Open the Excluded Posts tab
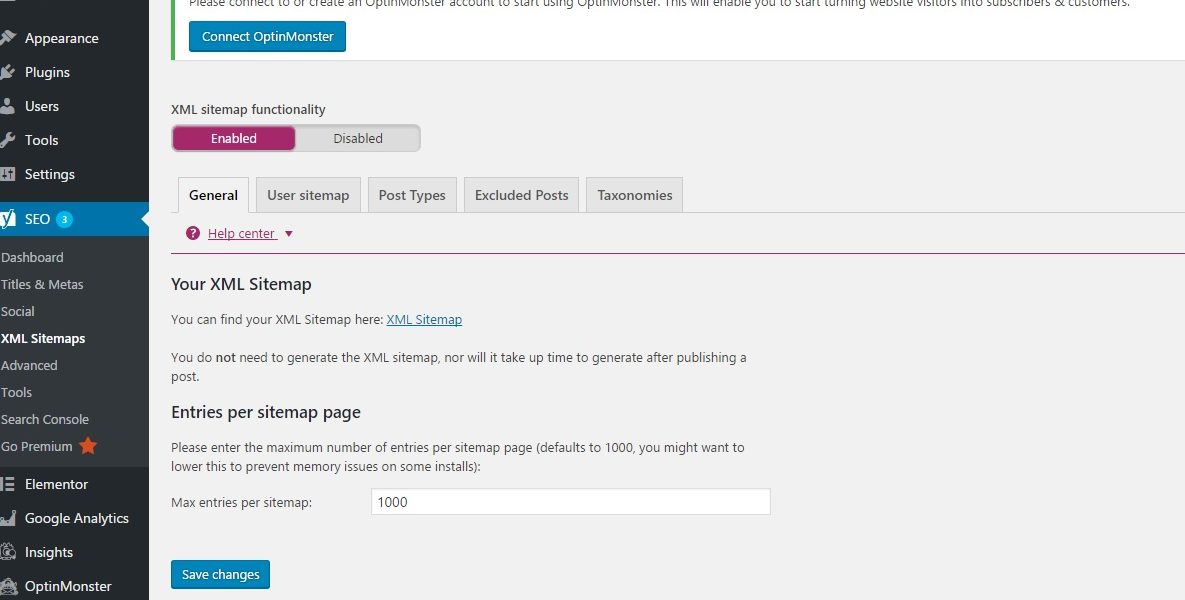 (521, 195)
